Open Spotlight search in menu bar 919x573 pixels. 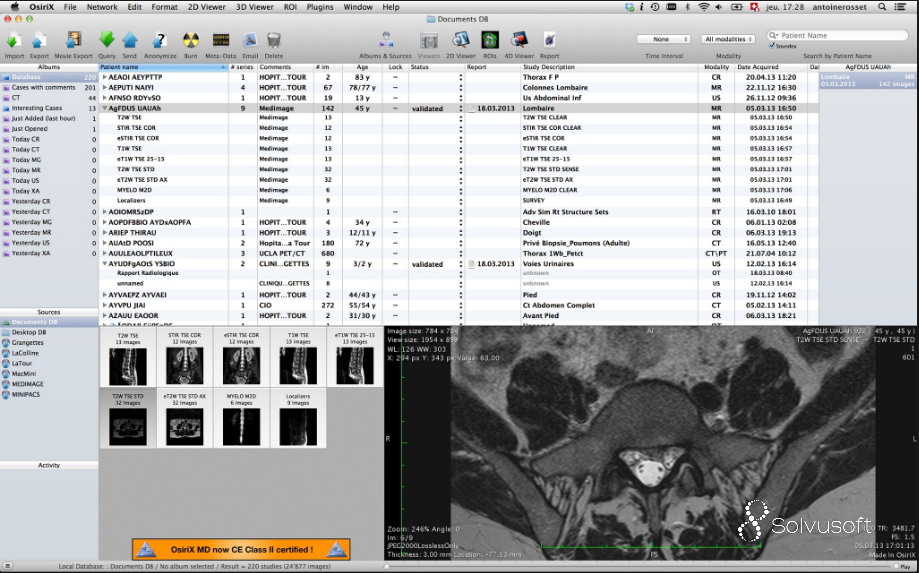point(882,7)
